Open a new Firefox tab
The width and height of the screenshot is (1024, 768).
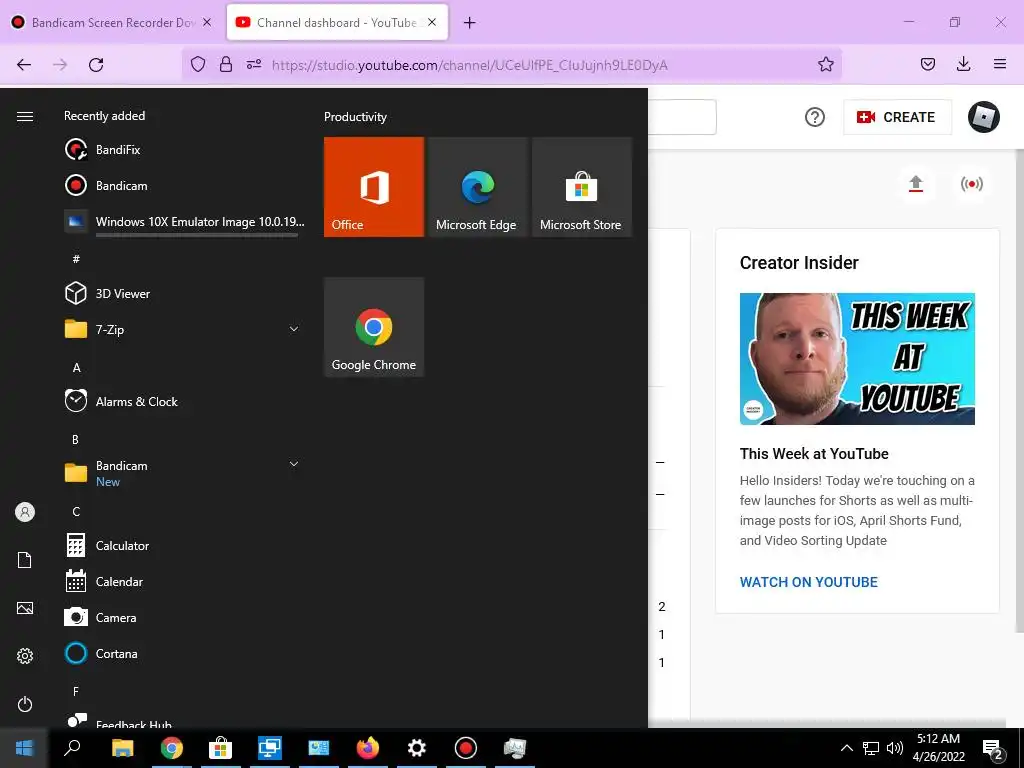[x=469, y=23]
